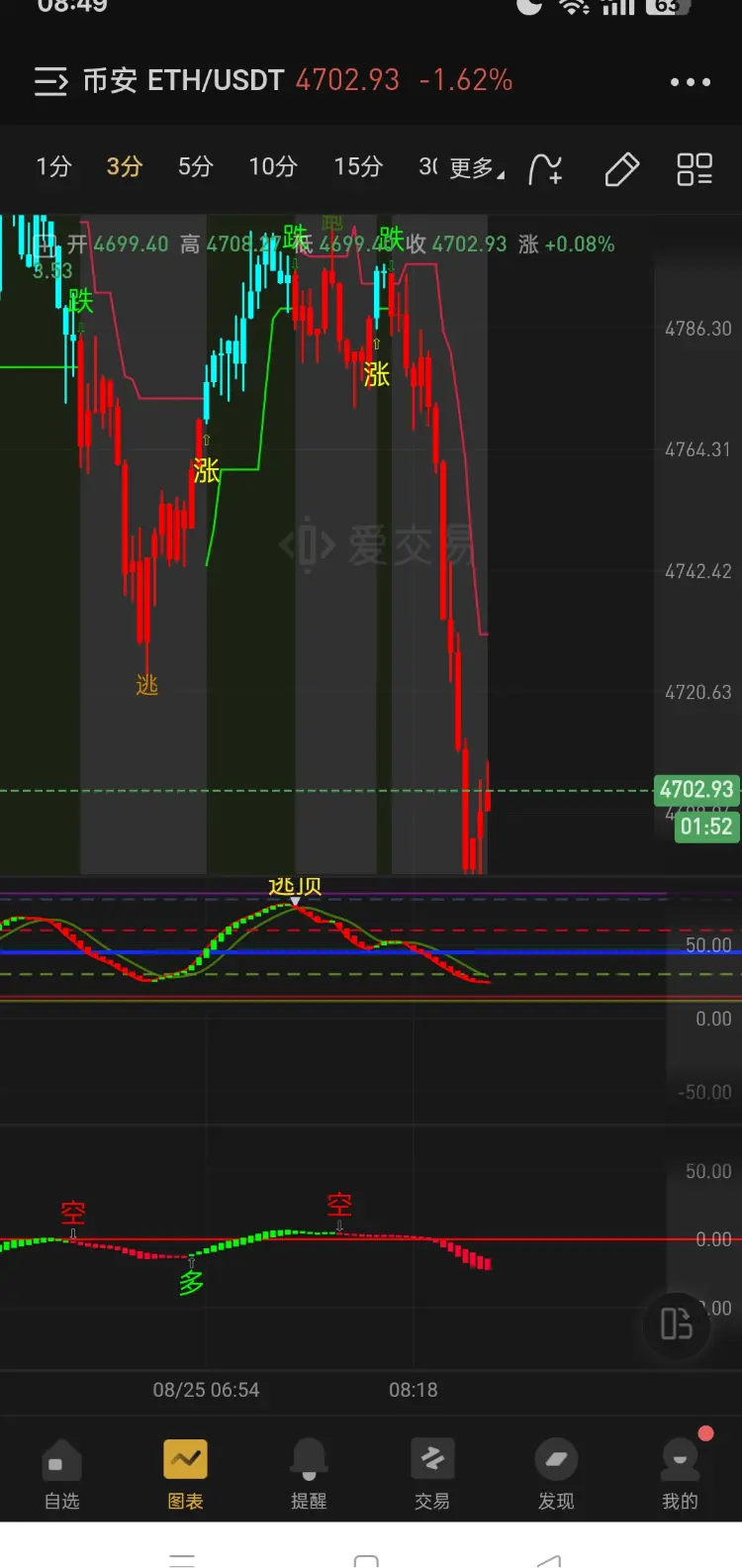Expand the 更多 timeframe dropdown

pos(477,168)
